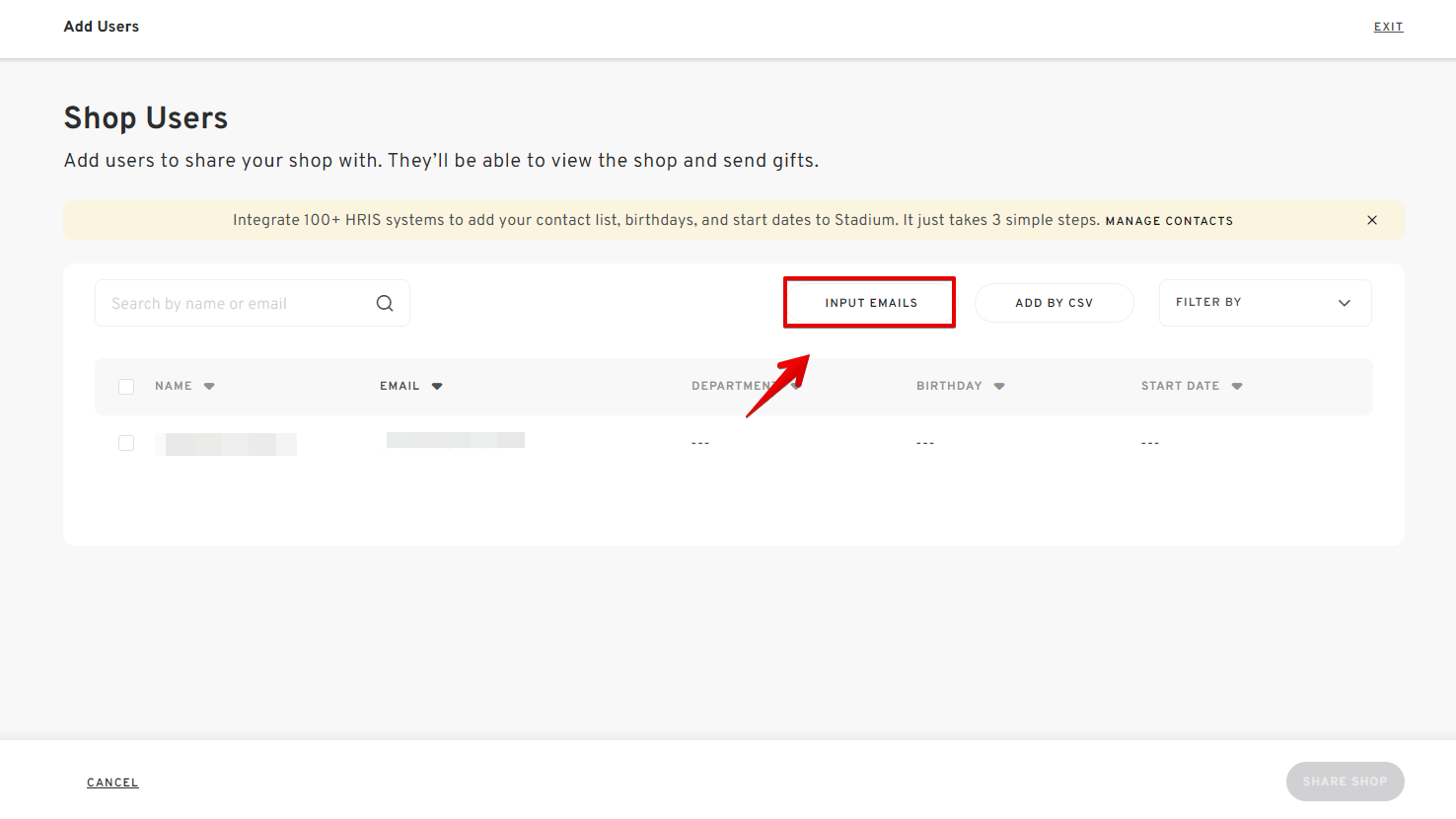Screen dimensions: 1456x819
Task: Click the Department column header
Action: pyautogui.click(x=730, y=386)
